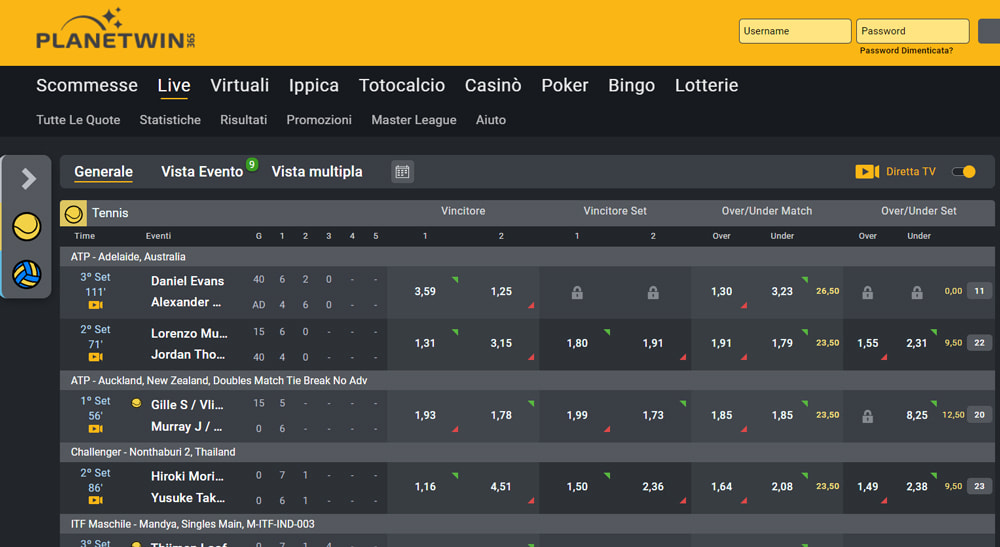Image resolution: width=1000 pixels, height=547 pixels.
Task: Click the serving ball icon beside Gille S
Action: pyautogui.click(x=136, y=403)
